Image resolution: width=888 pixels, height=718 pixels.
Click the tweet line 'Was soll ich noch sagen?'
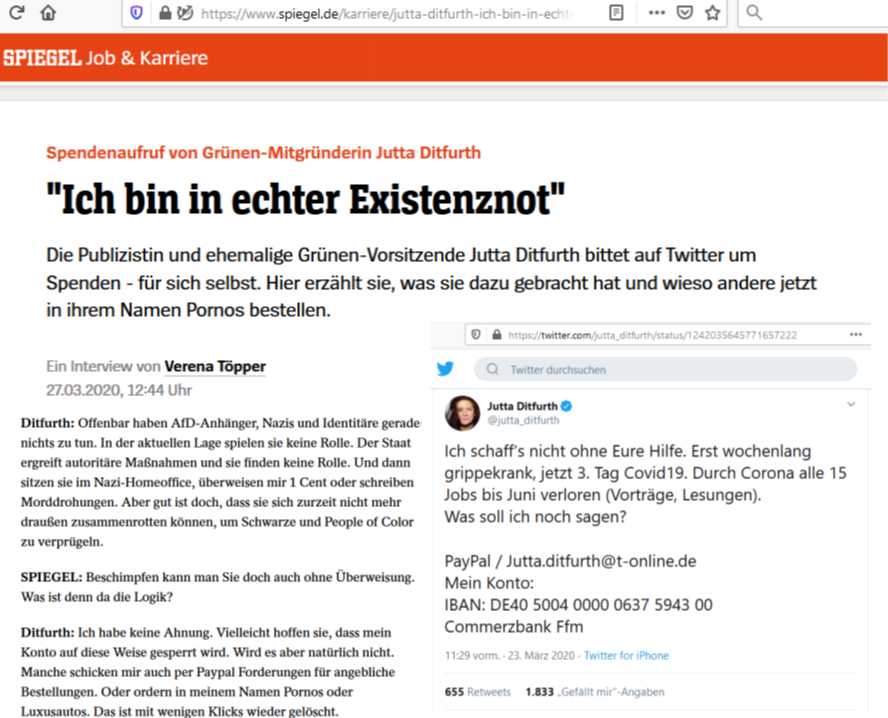click(535, 517)
